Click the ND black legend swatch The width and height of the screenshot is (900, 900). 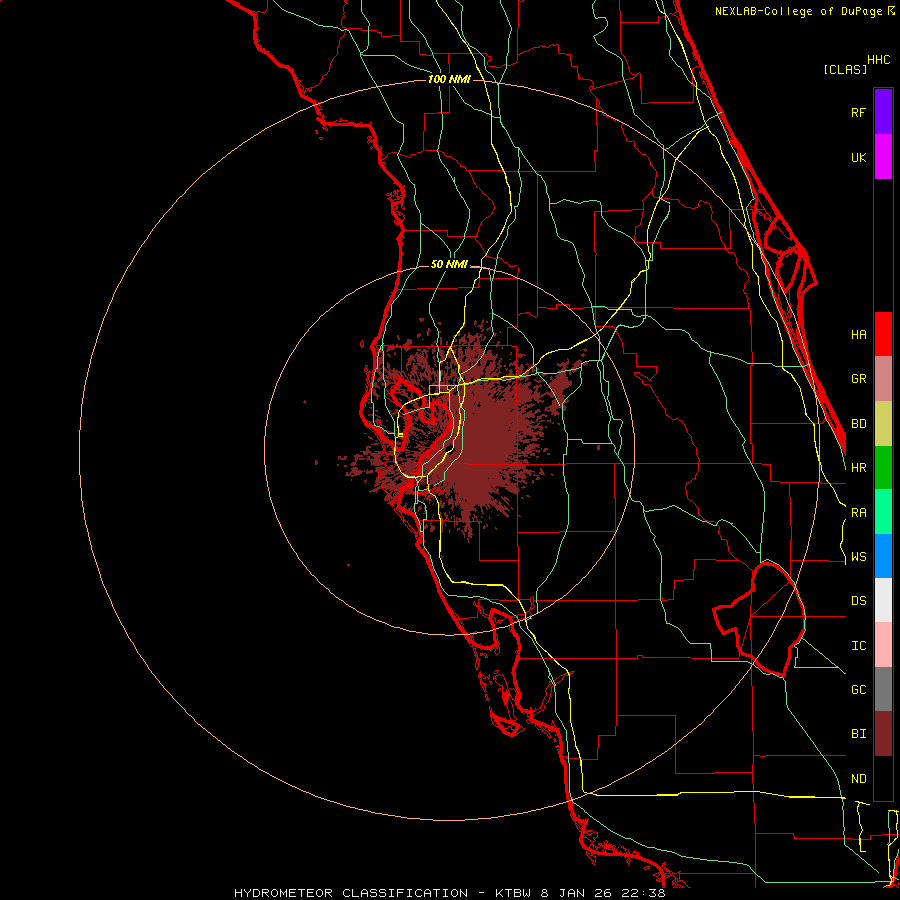pos(883,778)
